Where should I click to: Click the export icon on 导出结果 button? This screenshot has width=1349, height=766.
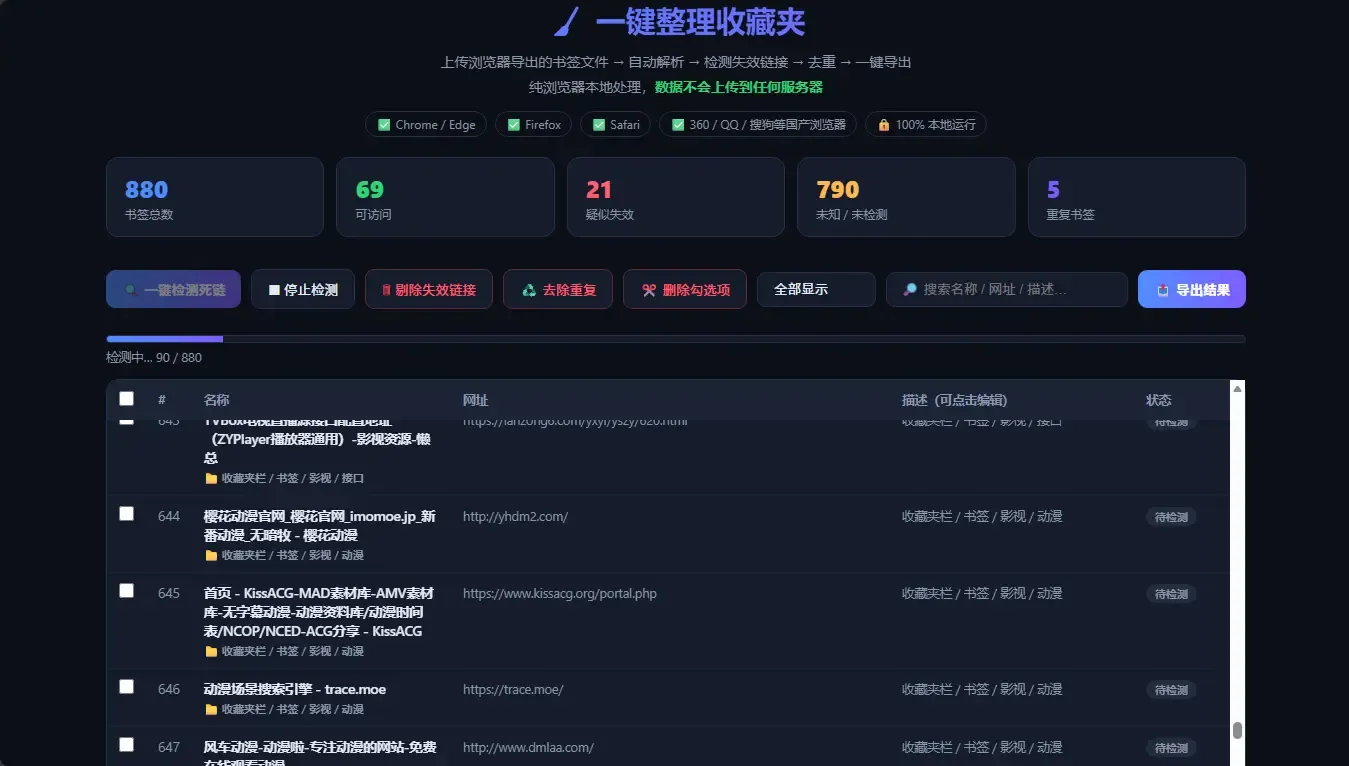coord(1163,290)
